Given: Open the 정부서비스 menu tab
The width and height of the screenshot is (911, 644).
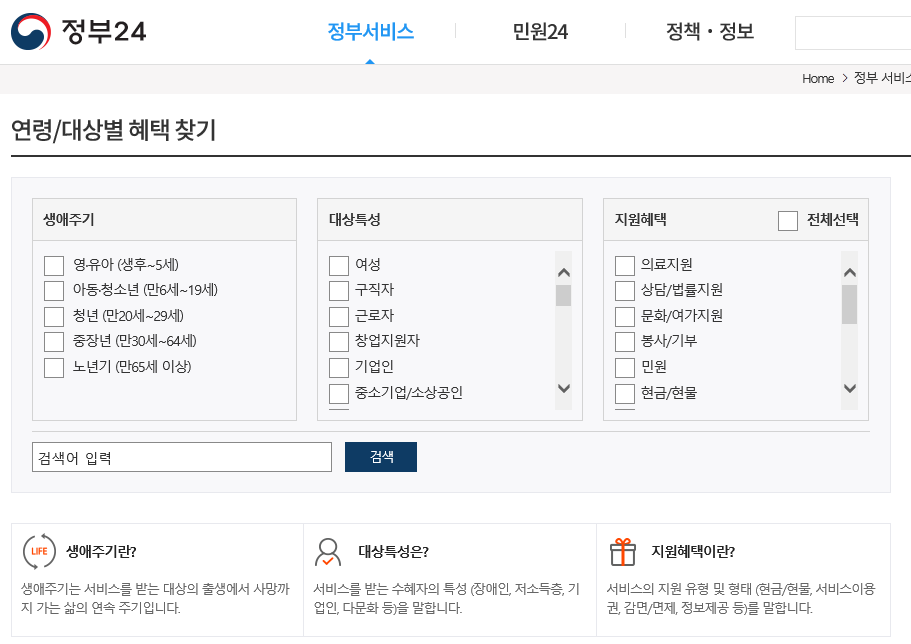Looking at the screenshot, I should point(370,32).
